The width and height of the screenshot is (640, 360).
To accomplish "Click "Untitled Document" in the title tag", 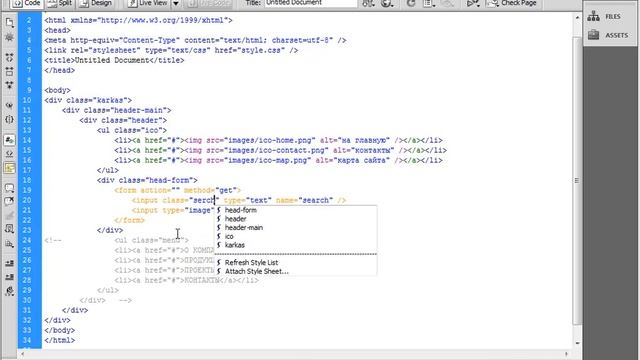I will [112, 60].
